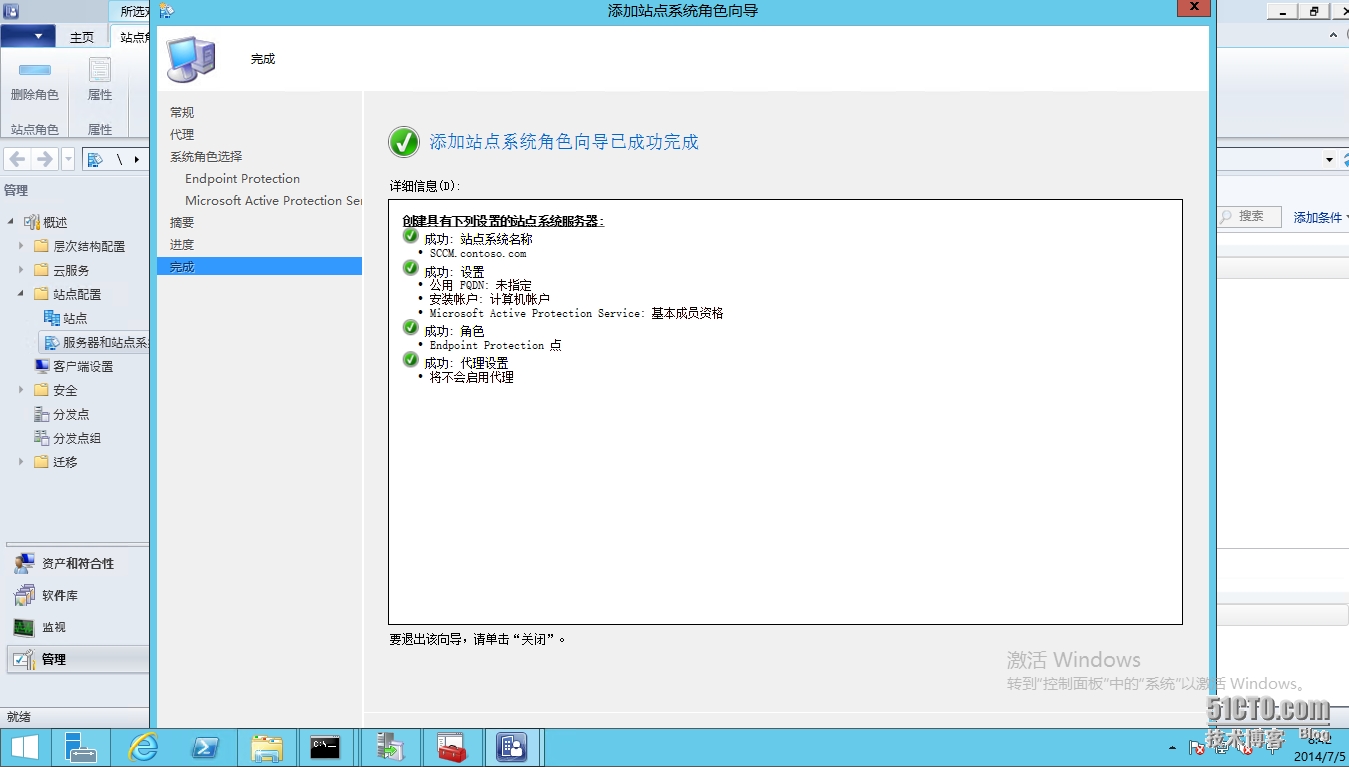Click the breadcrumb path node icon
1349x767 pixels.
tap(95, 159)
